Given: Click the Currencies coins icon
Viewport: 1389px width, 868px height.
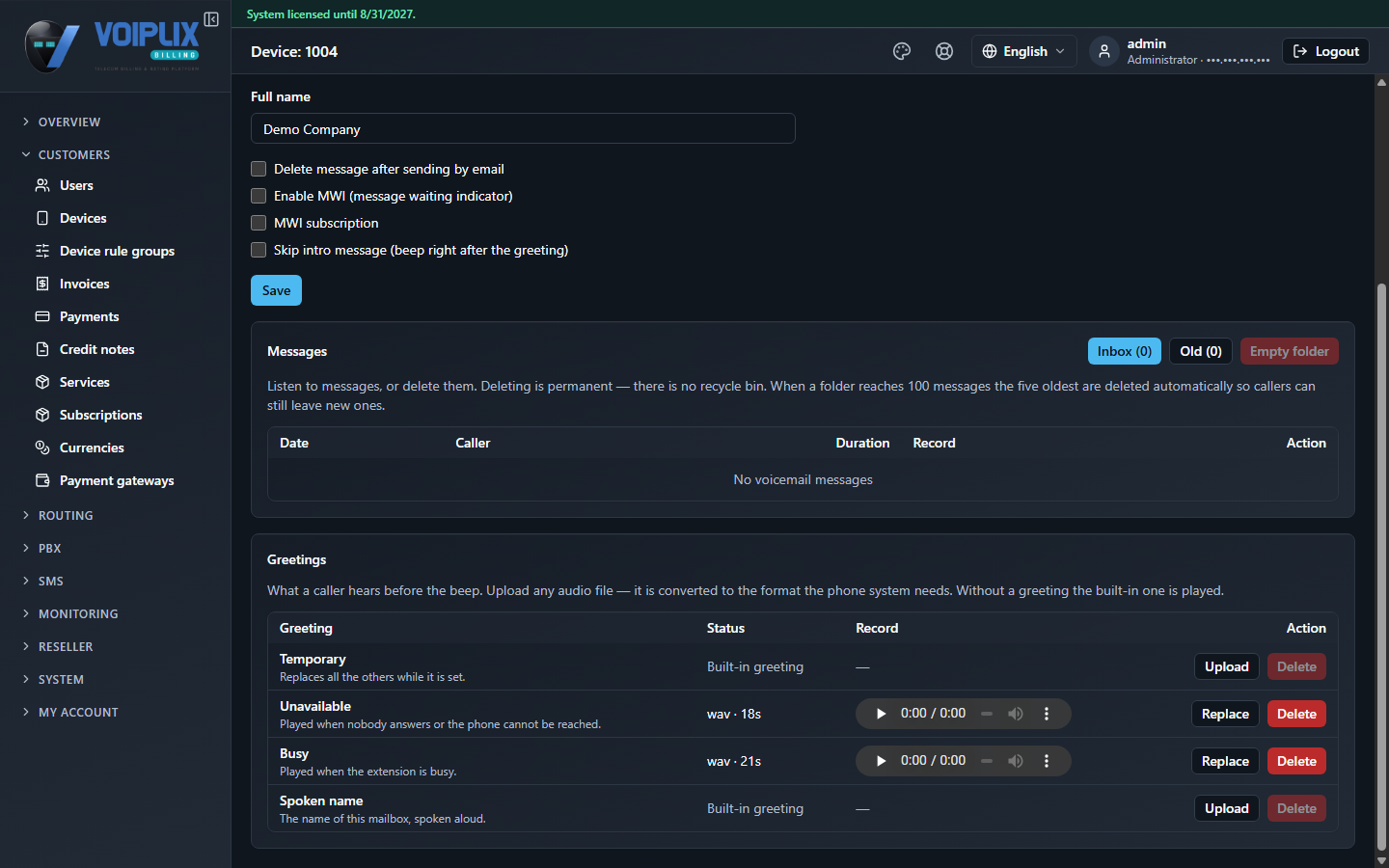Looking at the screenshot, I should click(42, 448).
